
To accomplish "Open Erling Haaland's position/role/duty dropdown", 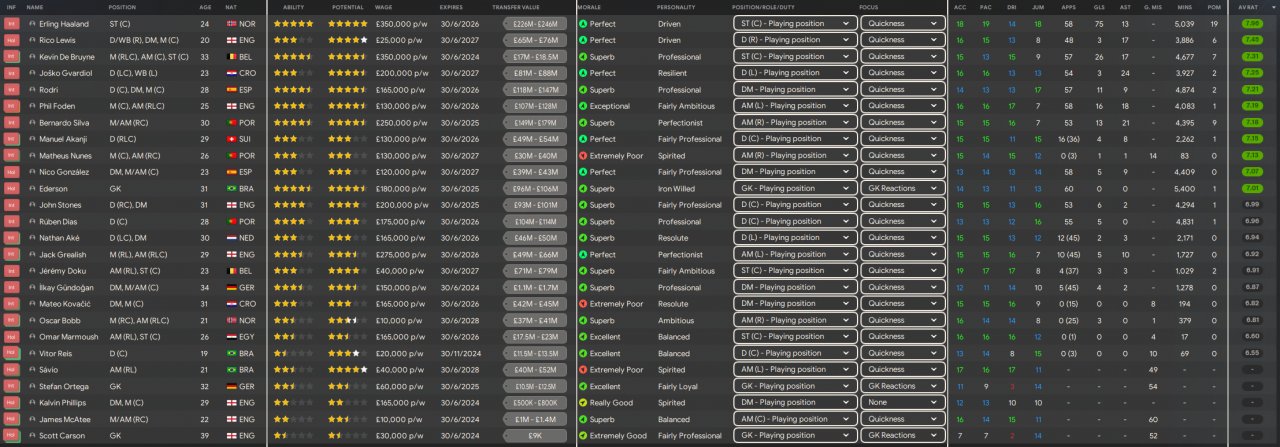I will click(x=794, y=22).
